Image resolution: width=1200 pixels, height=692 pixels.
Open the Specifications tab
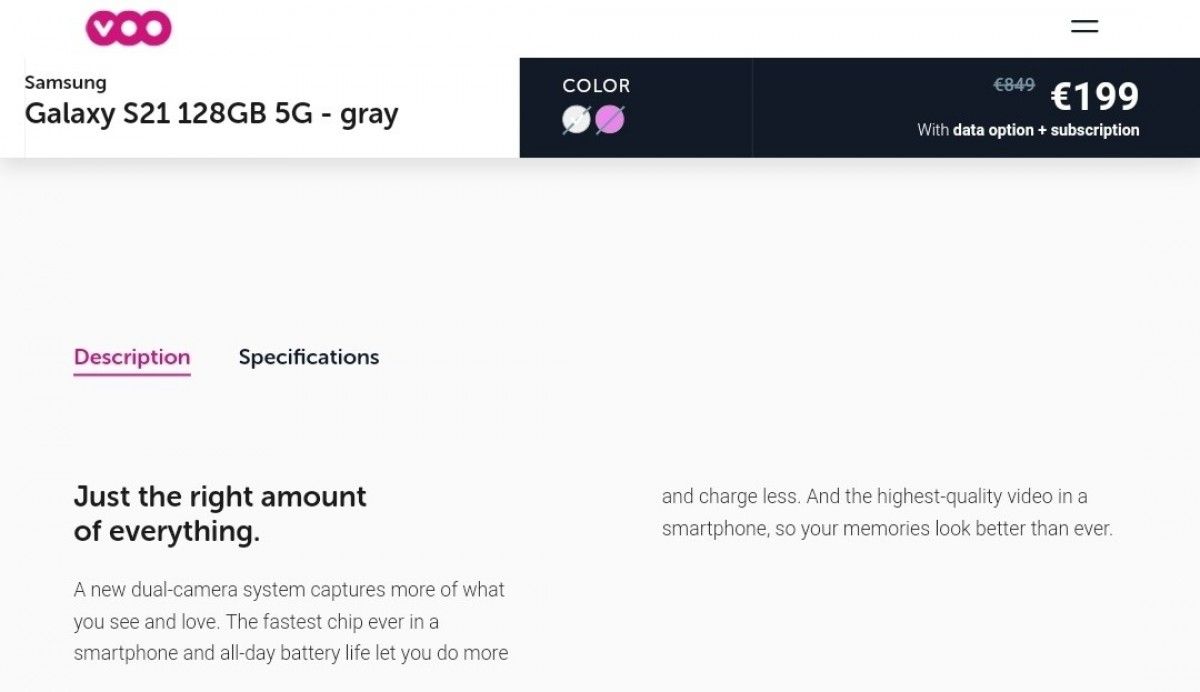point(308,357)
